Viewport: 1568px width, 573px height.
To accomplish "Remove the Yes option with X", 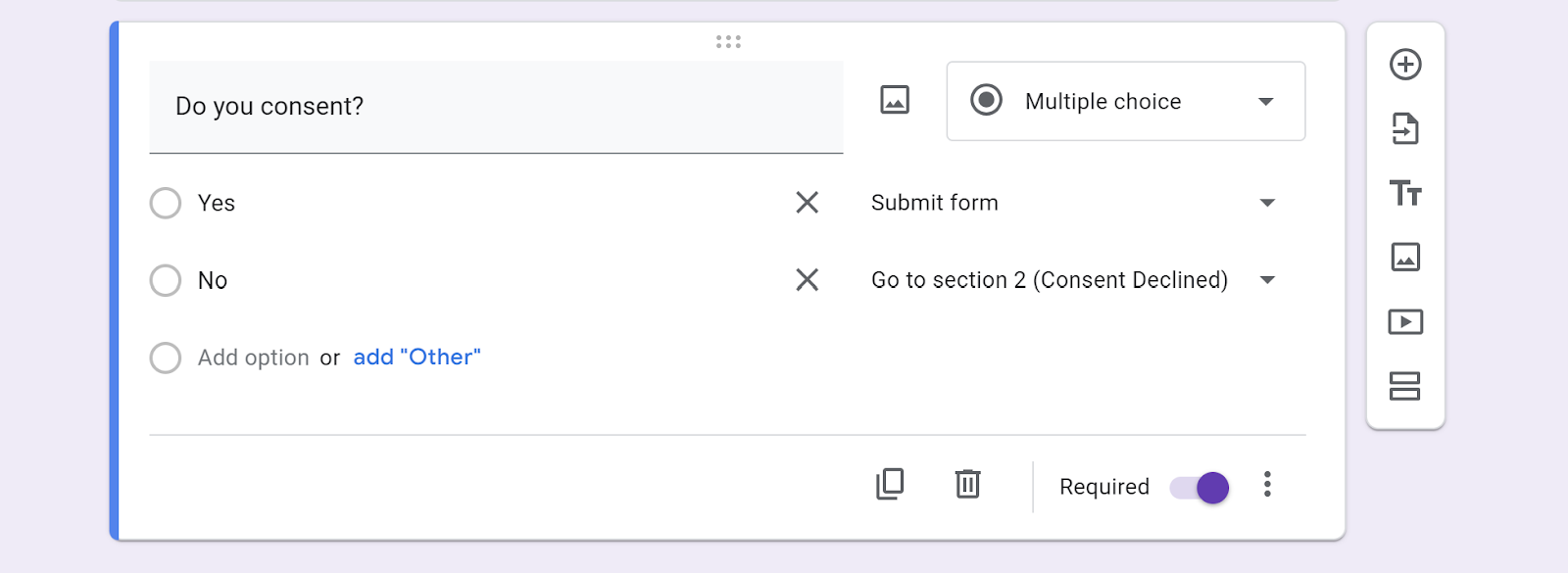I will point(807,203).
